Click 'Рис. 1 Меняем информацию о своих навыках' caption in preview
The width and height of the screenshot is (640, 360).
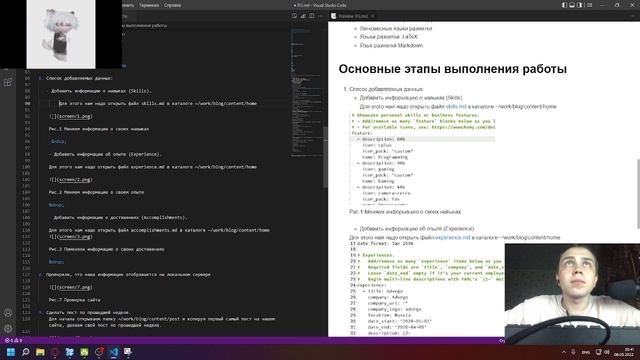click(405, 212)
